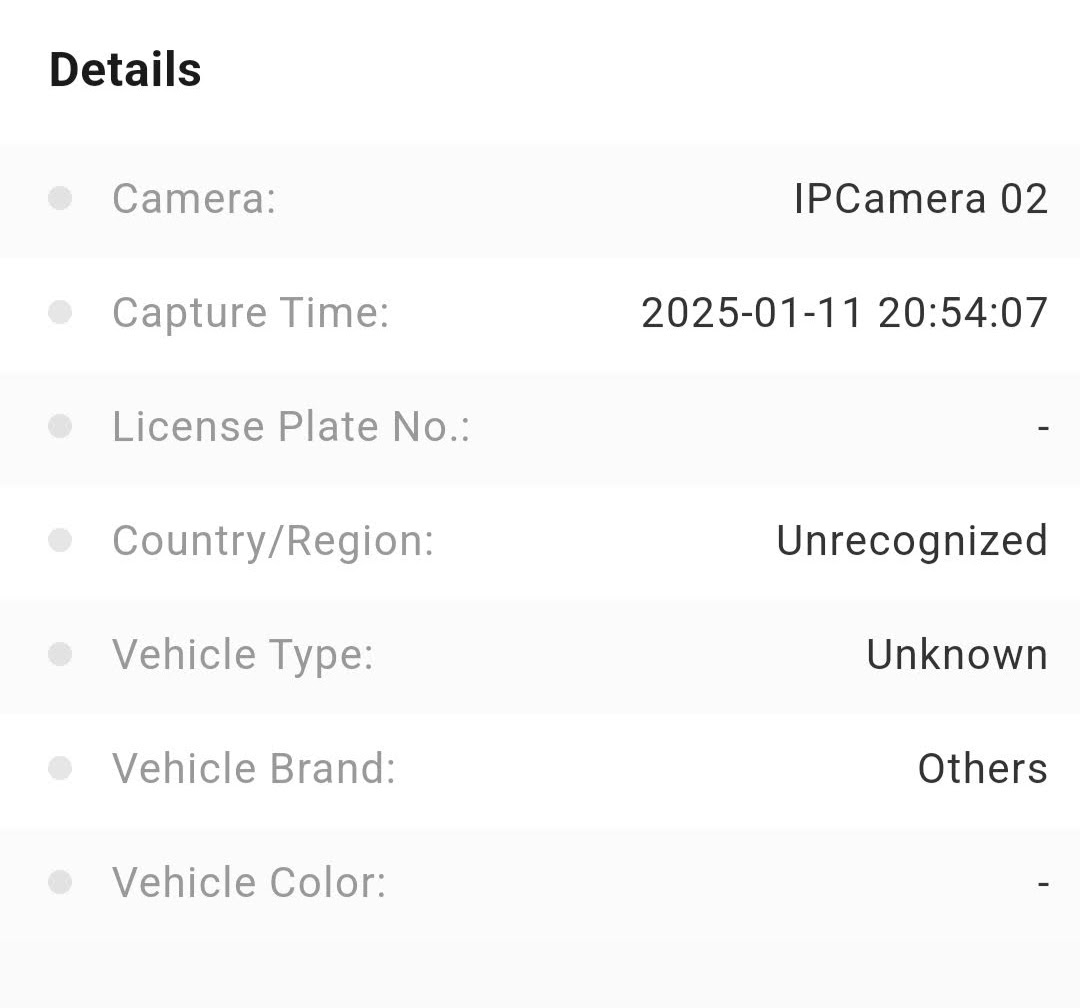Click the bullet dot beside Vehicle Brand
The width and height of the screenshot is (1080, 1008).
coord(60,768)
